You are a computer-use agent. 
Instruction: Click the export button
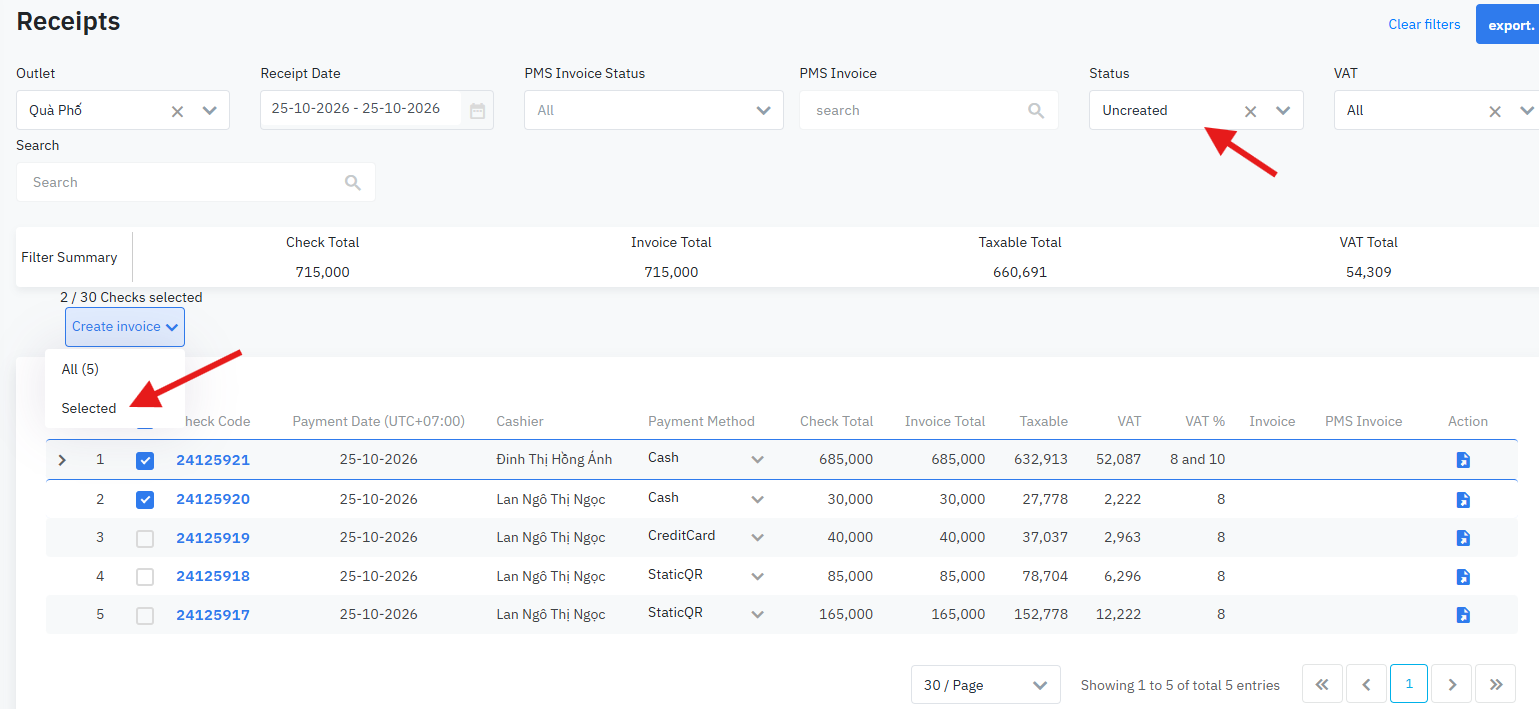pyautogui.click(x=1508, y=24)
